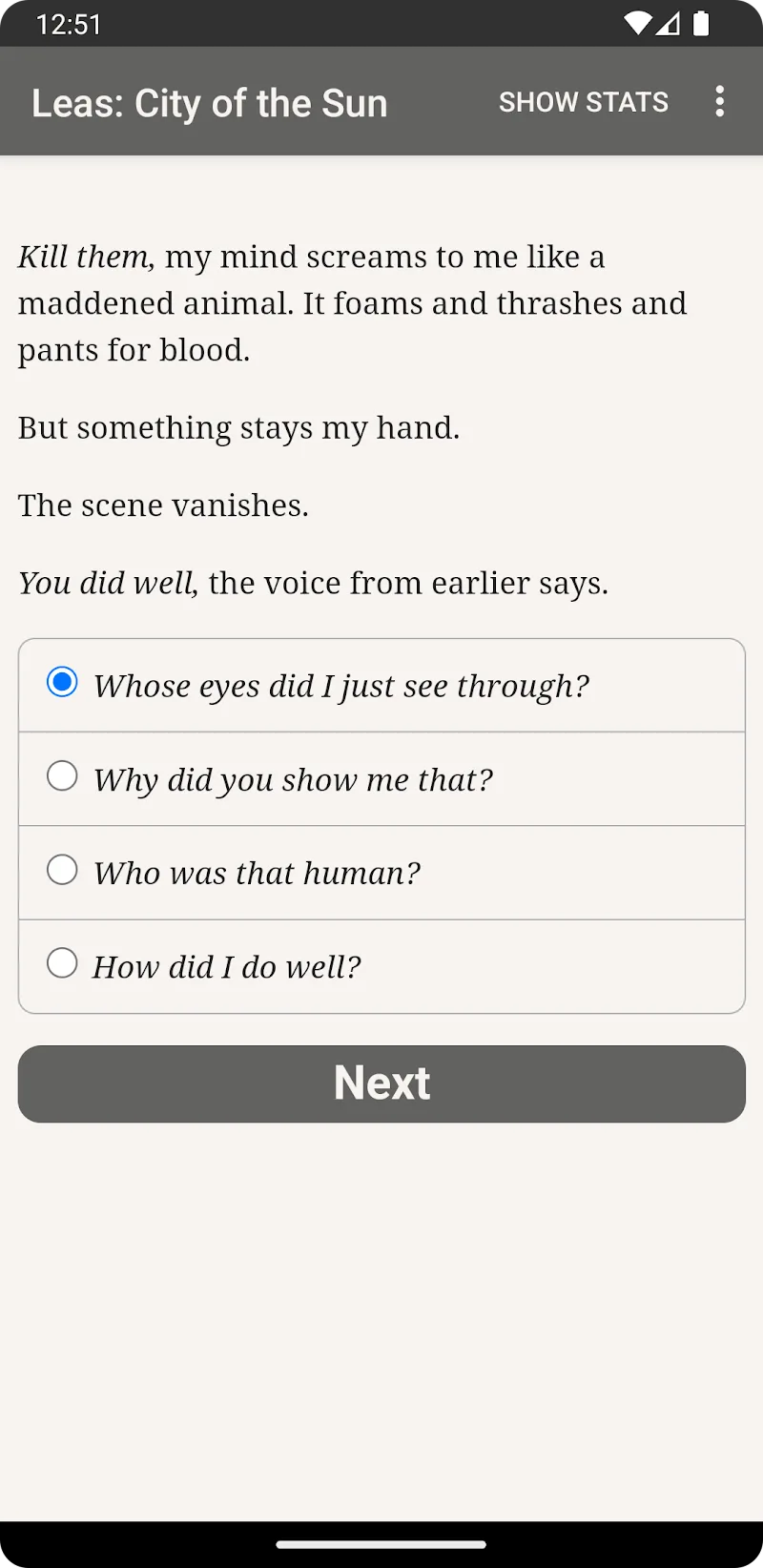Pick the 'How did I do well?' radio button
This screenshot has width=763, height=1568.
coord(62,963)
